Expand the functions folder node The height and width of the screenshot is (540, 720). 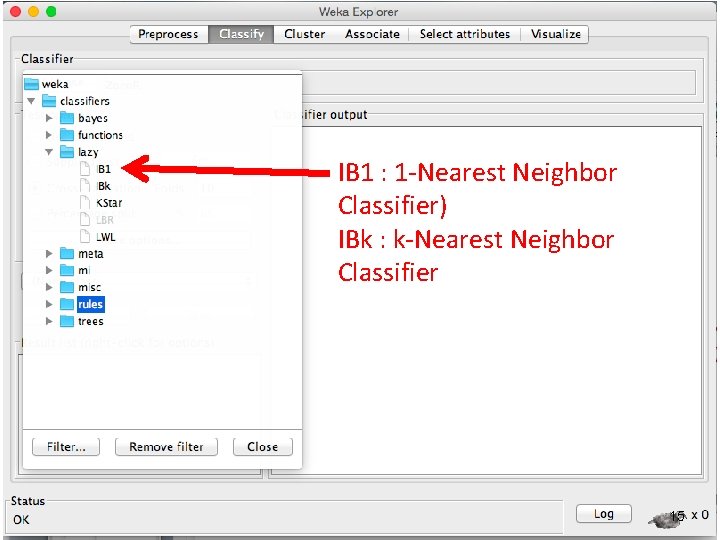pos(49,135)
